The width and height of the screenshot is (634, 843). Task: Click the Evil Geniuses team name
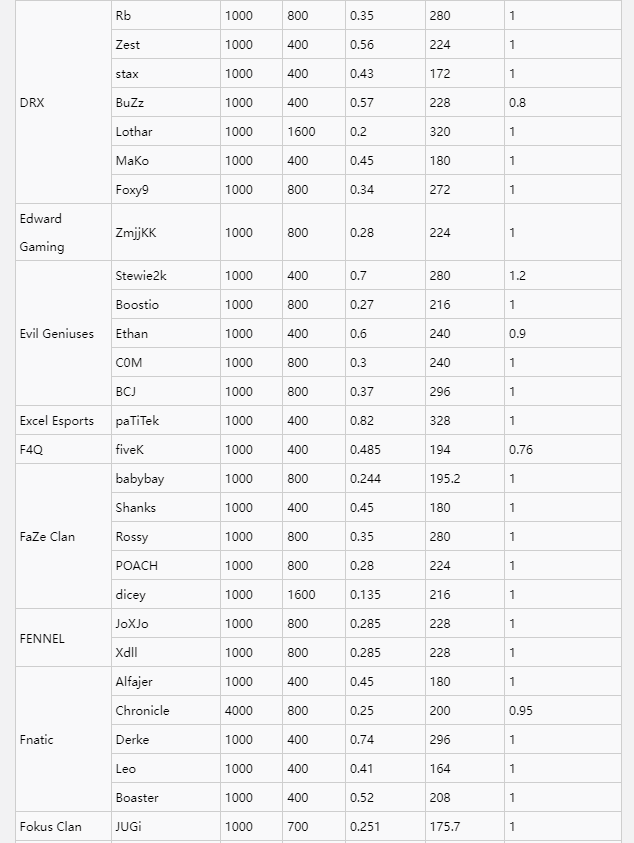(57, 333)
